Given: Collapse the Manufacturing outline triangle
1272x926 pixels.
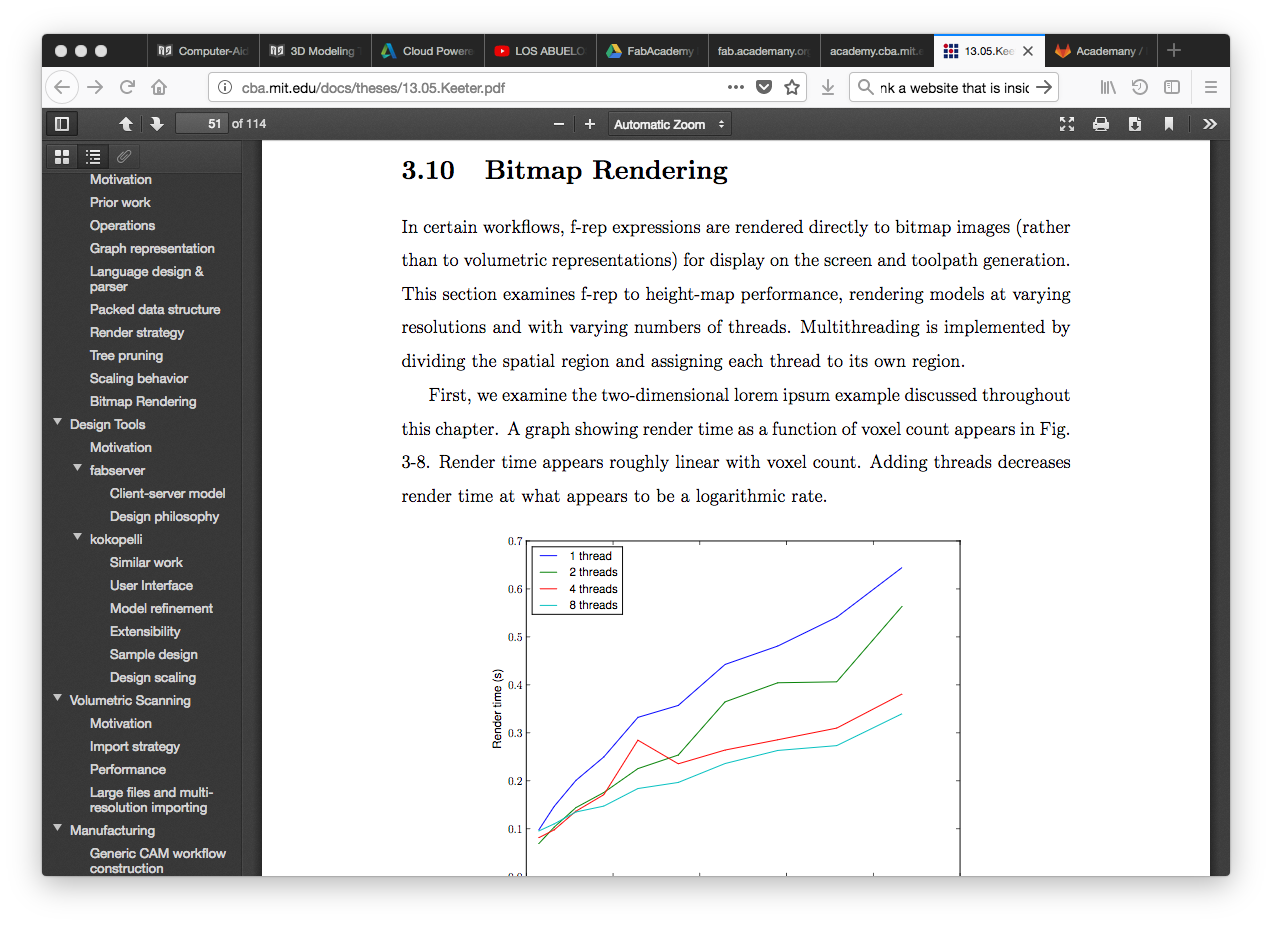Looking at the screenshot, I should [x=58, y=829].
